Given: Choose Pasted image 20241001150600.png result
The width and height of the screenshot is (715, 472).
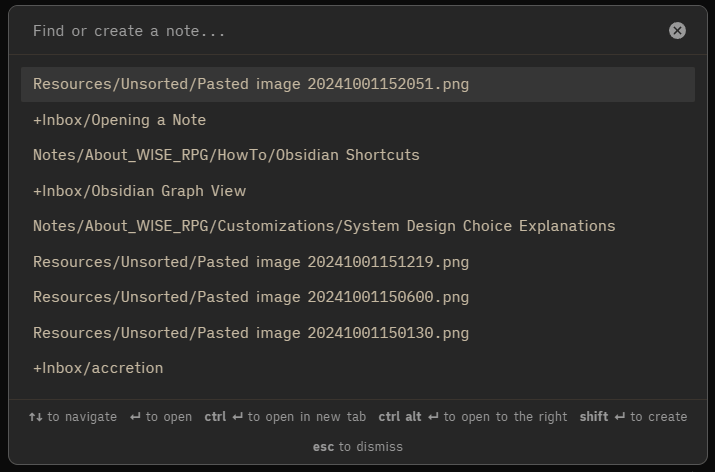Looking at the screenshot, I should pos(251,297).
